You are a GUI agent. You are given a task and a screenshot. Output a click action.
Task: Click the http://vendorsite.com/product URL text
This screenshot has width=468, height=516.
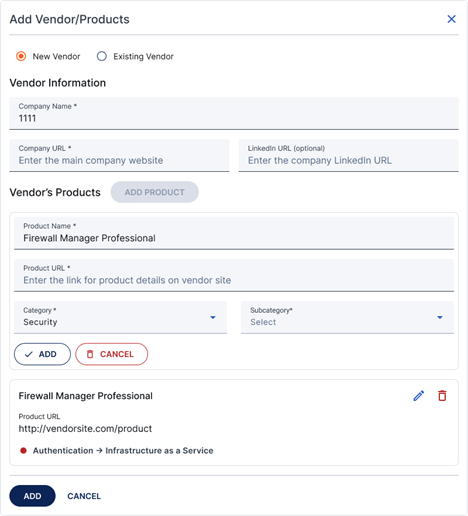pyautogui.click(x=85, y=429)
